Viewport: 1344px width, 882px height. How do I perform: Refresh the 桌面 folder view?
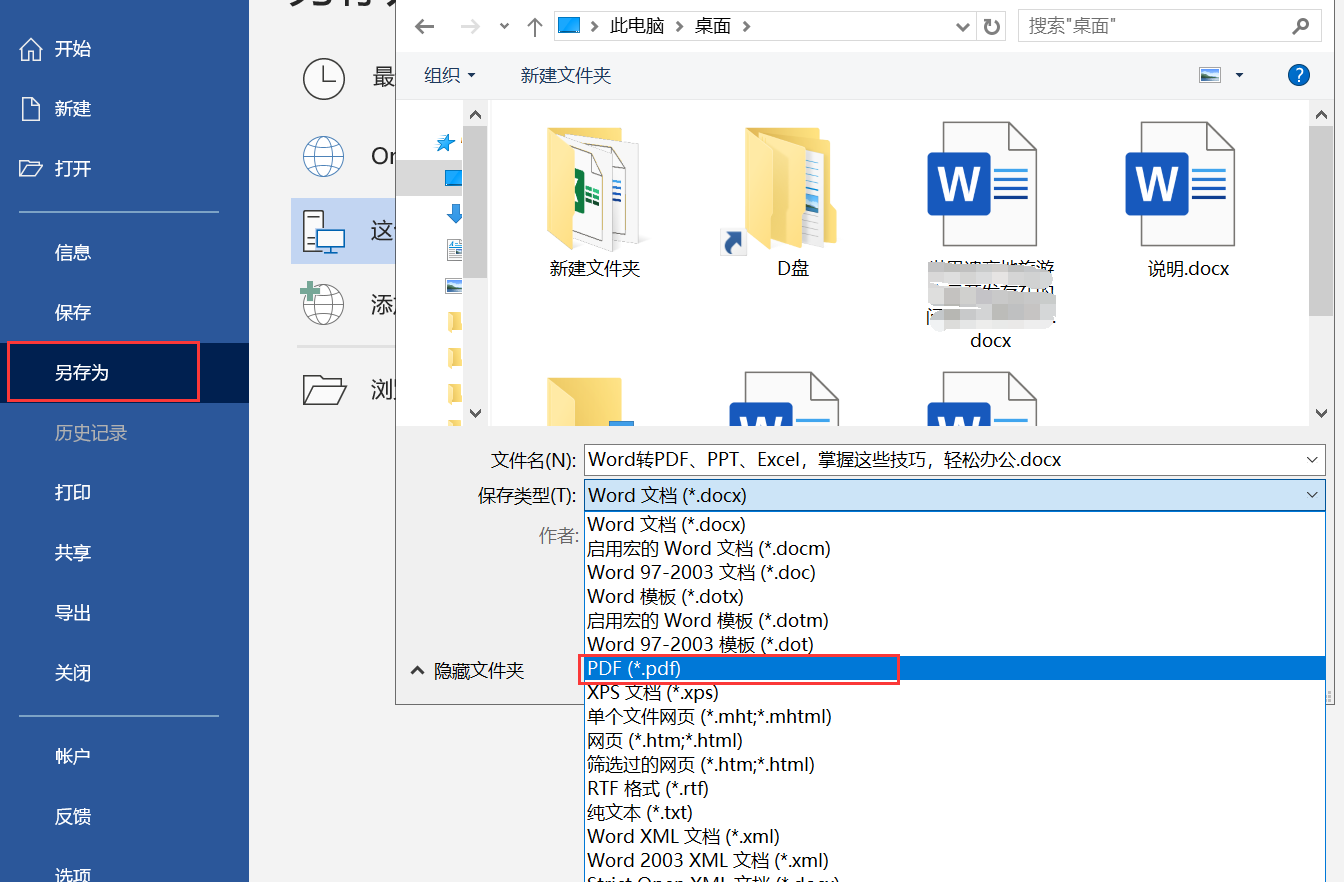pyautogui.click(x=991, y=27)
